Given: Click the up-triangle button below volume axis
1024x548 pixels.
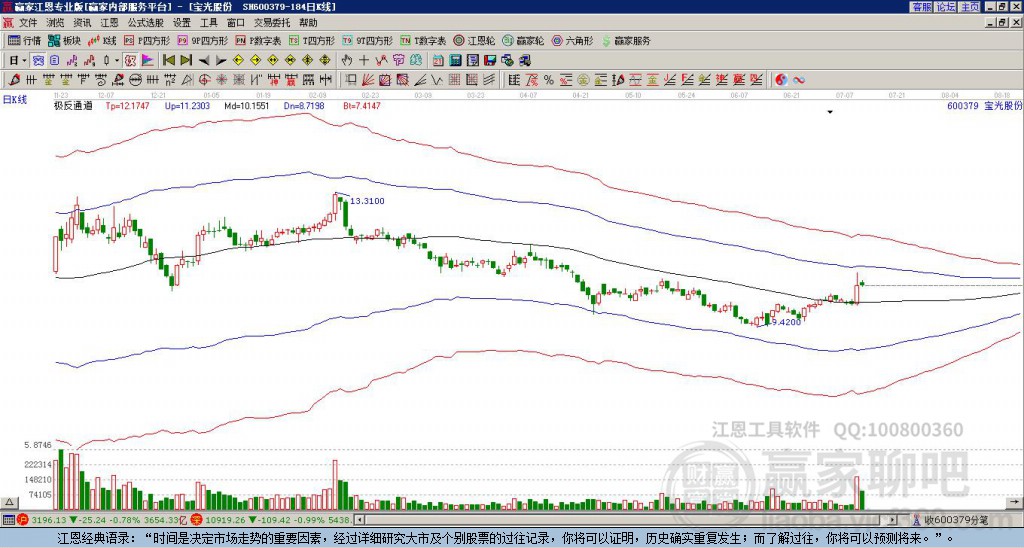Looking at the screenshot, I should tap(9, 502).
